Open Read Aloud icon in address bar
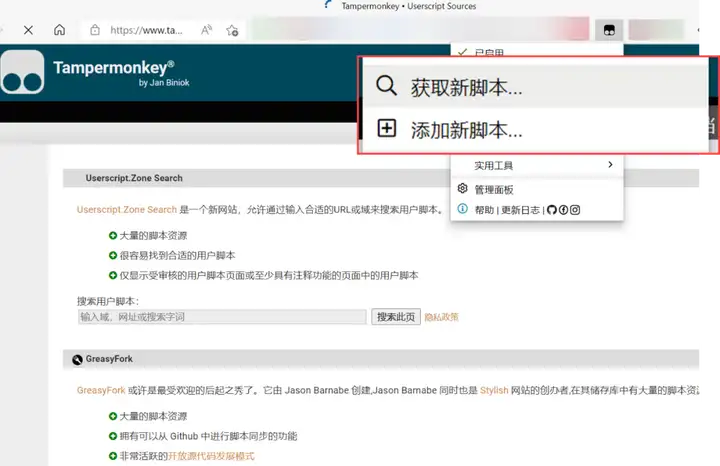Image resolution: width=720 pixels, height=466 pixels. pyautogui.click(x=206, y=30)
